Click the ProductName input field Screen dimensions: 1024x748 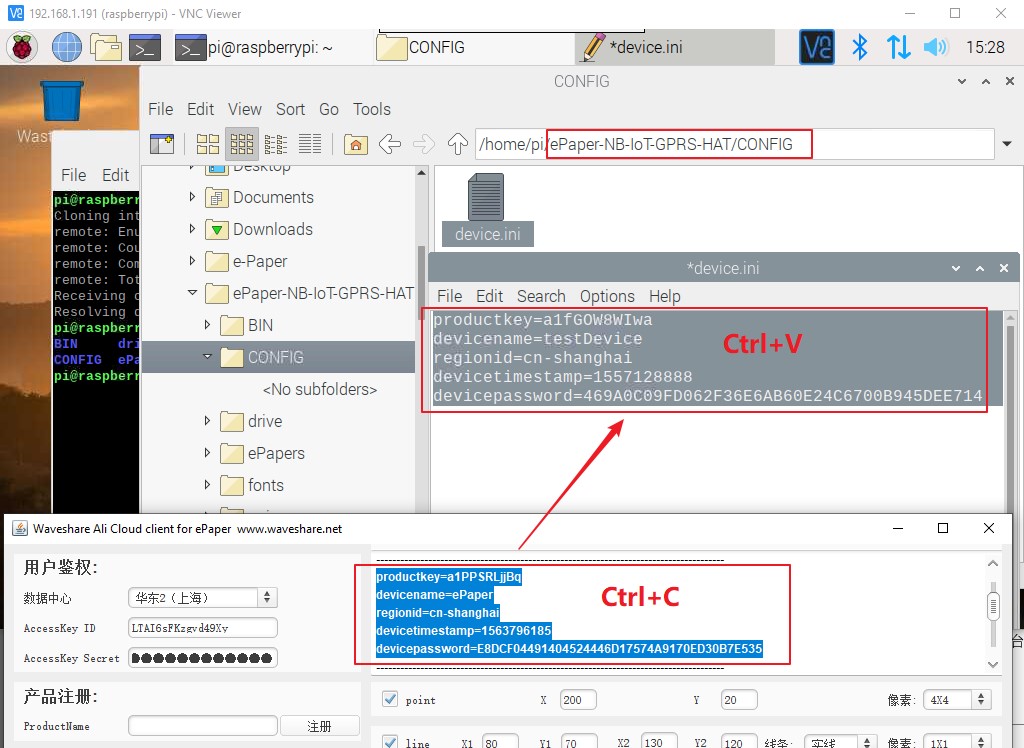coord(202,726)
